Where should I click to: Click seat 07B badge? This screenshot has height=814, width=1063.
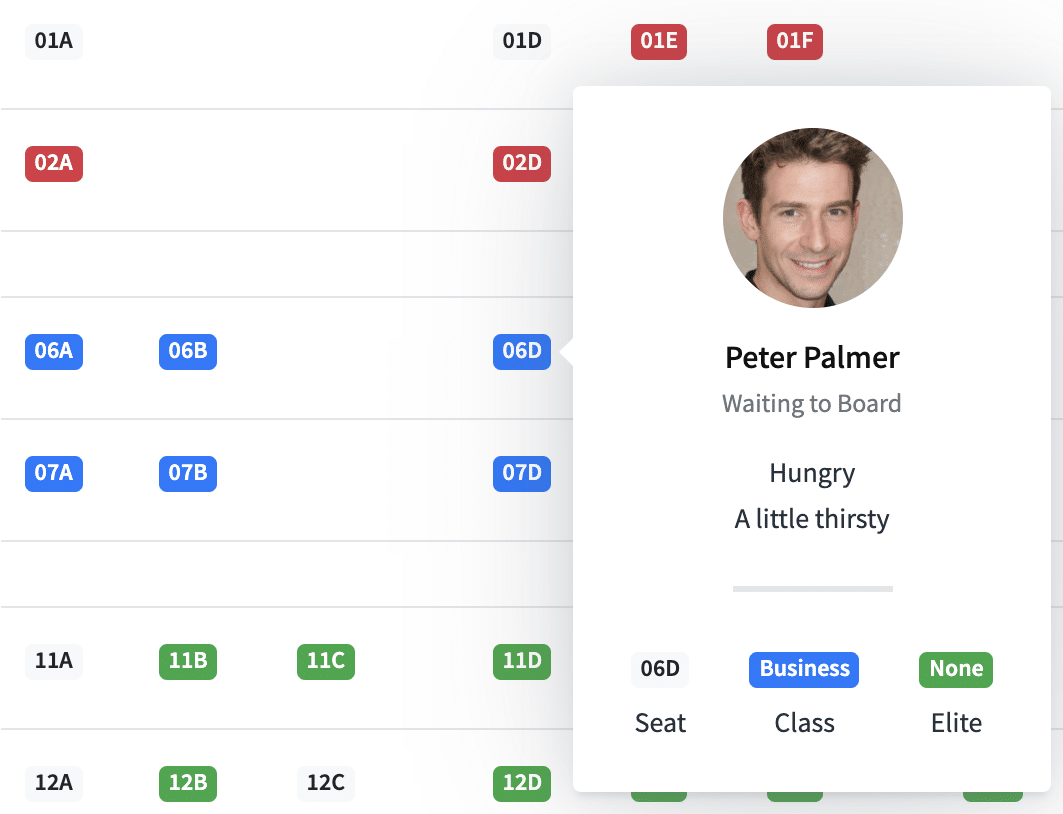(188, 473)
